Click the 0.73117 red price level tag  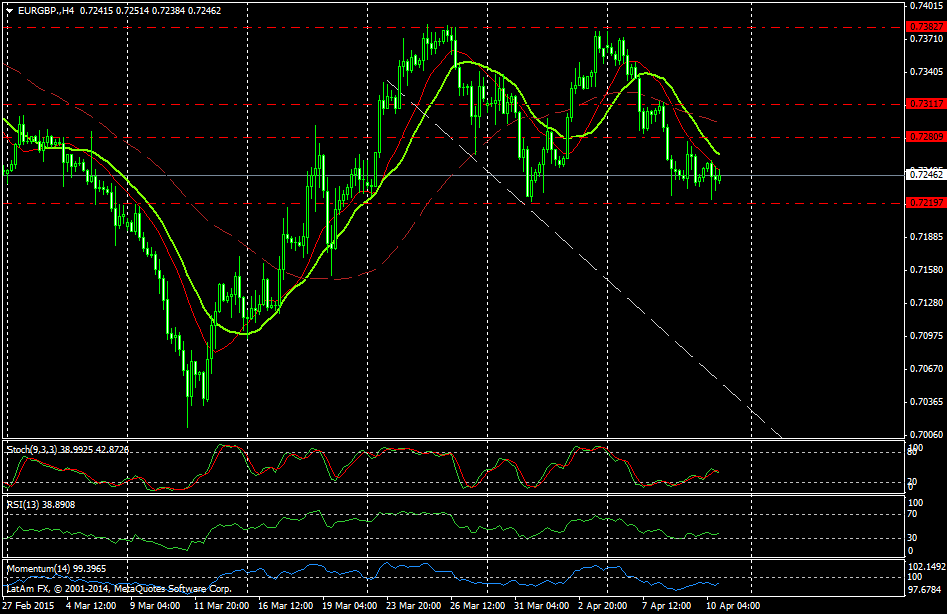coord(925,104)
